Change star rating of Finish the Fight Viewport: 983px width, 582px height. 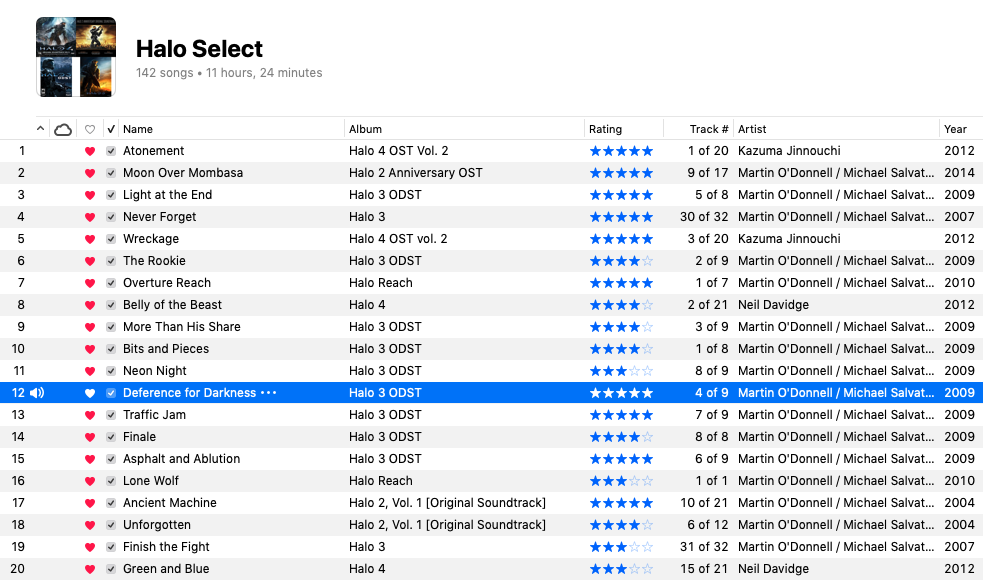[x=621, y=547]
